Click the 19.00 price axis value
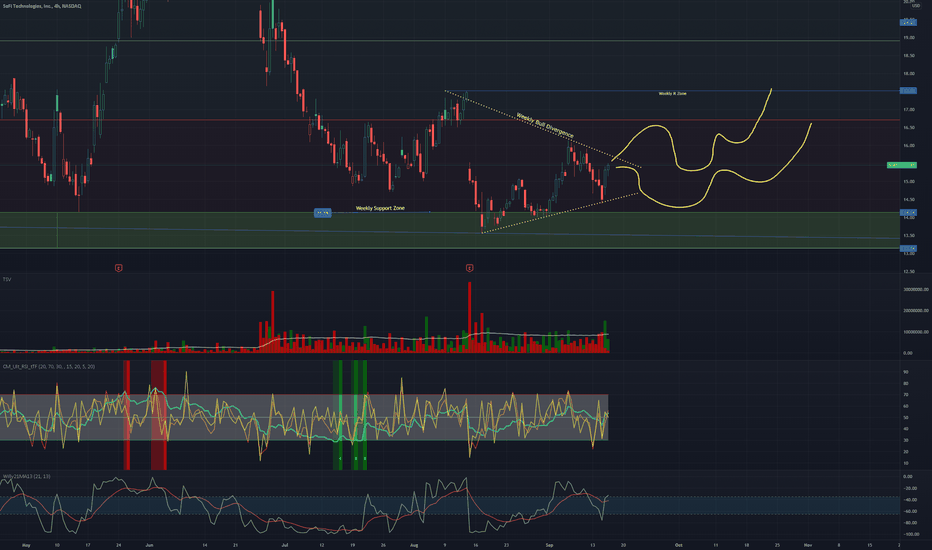Viewport: 932px width, 550px height. tap(909, 37)
